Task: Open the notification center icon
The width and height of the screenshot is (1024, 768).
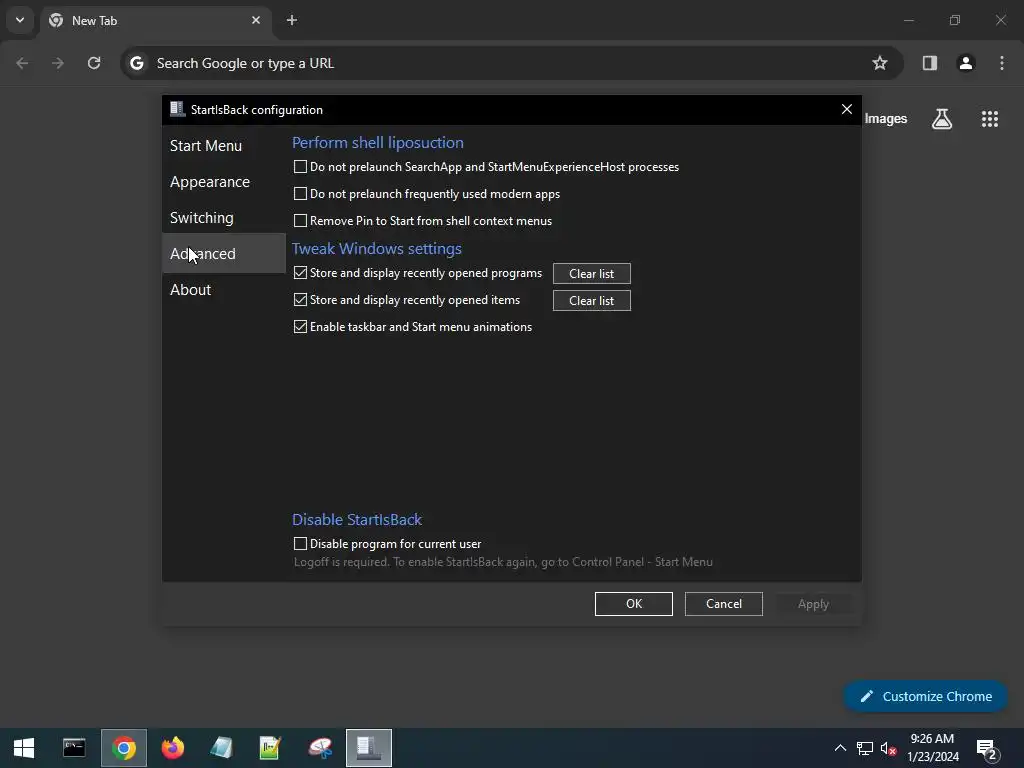Action: point(986,748)
